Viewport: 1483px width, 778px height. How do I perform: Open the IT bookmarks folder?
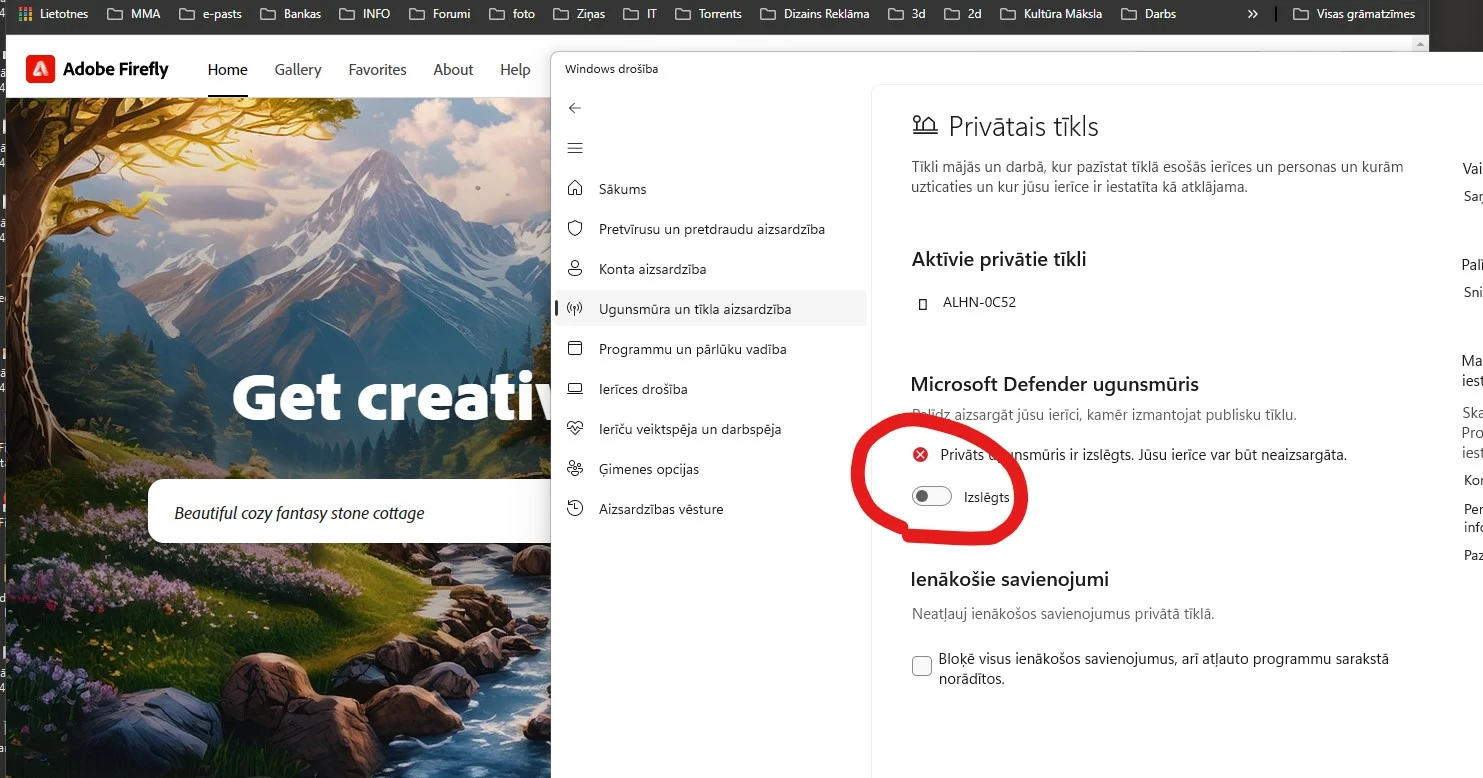(640, 14)
